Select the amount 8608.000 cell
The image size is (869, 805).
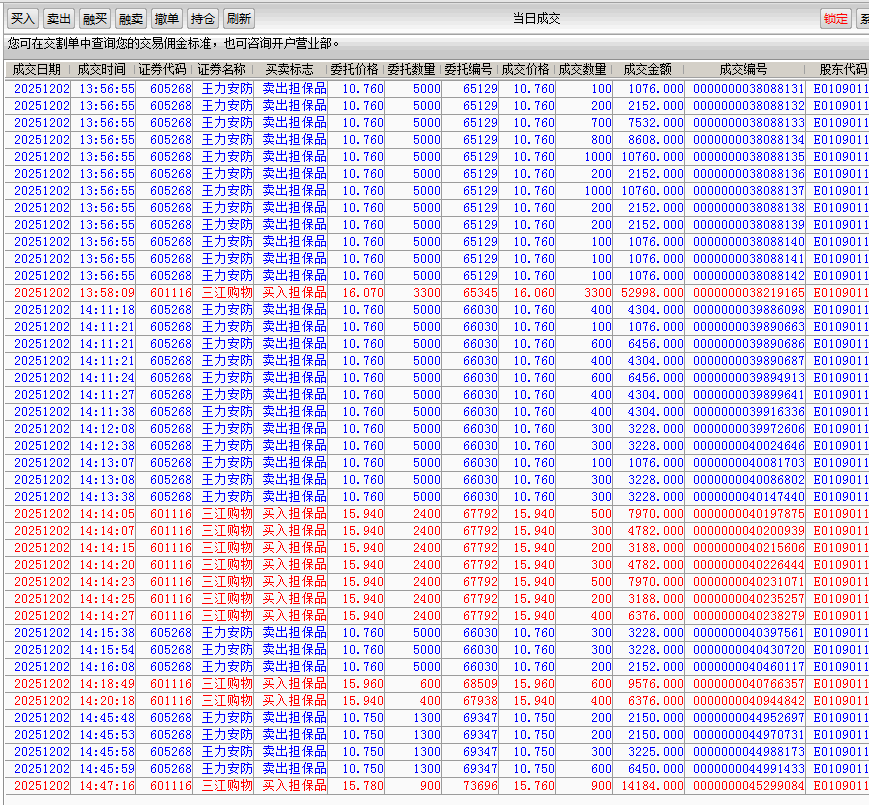coord(655,140)
